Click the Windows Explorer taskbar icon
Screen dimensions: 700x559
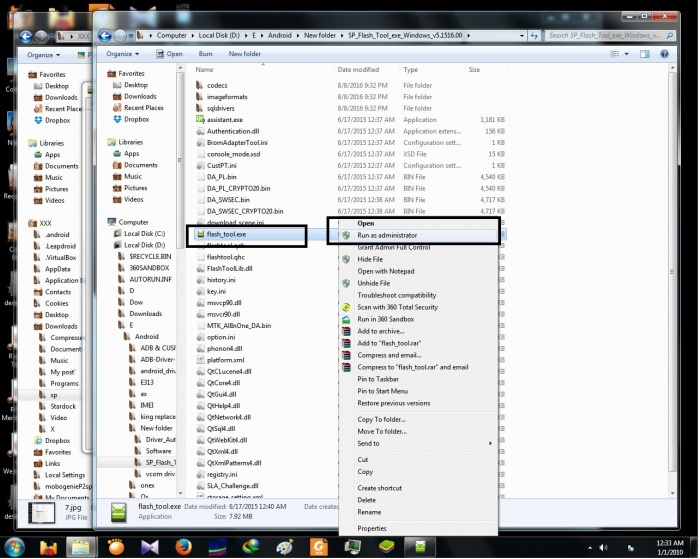coord(81,547)
